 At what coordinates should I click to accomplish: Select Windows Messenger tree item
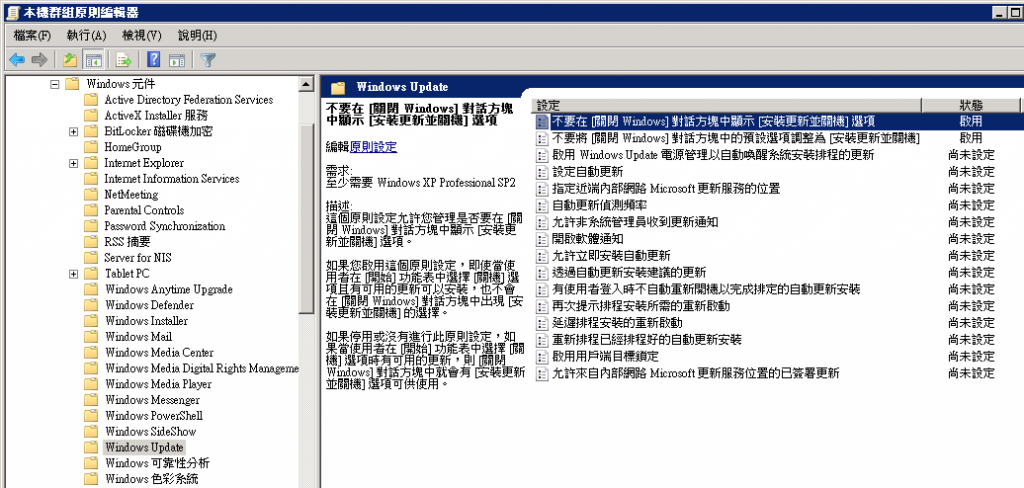point(152,400)
